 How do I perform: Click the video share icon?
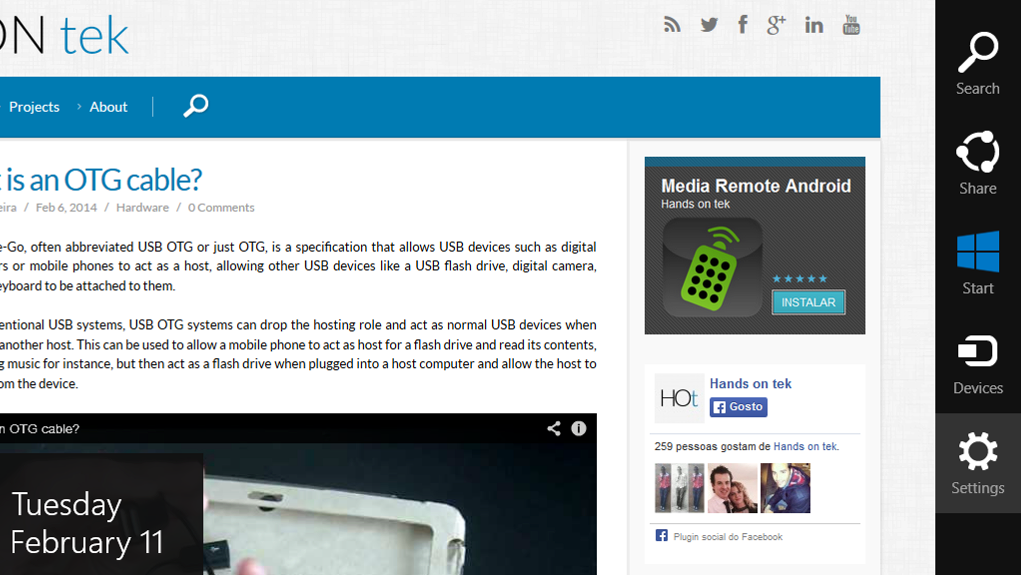click(x=553, y=428)
